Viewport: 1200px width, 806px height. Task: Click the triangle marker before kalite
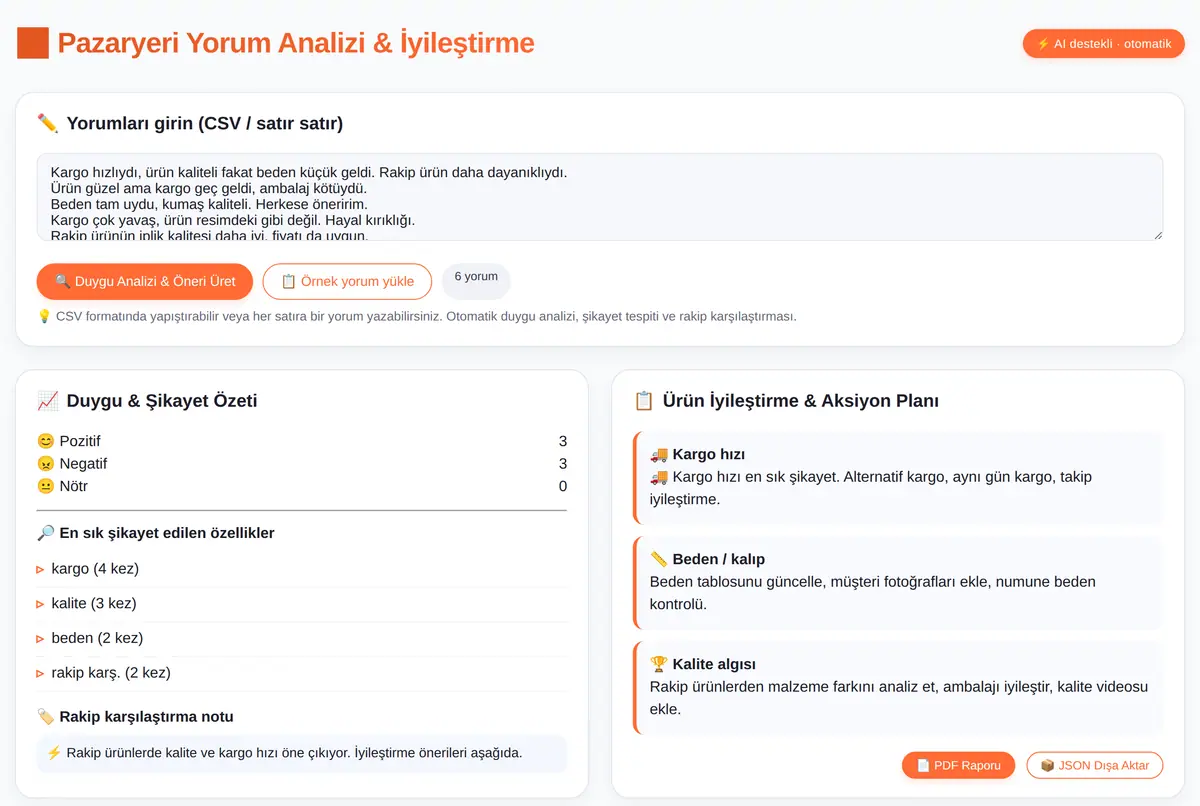coord(41,604)
